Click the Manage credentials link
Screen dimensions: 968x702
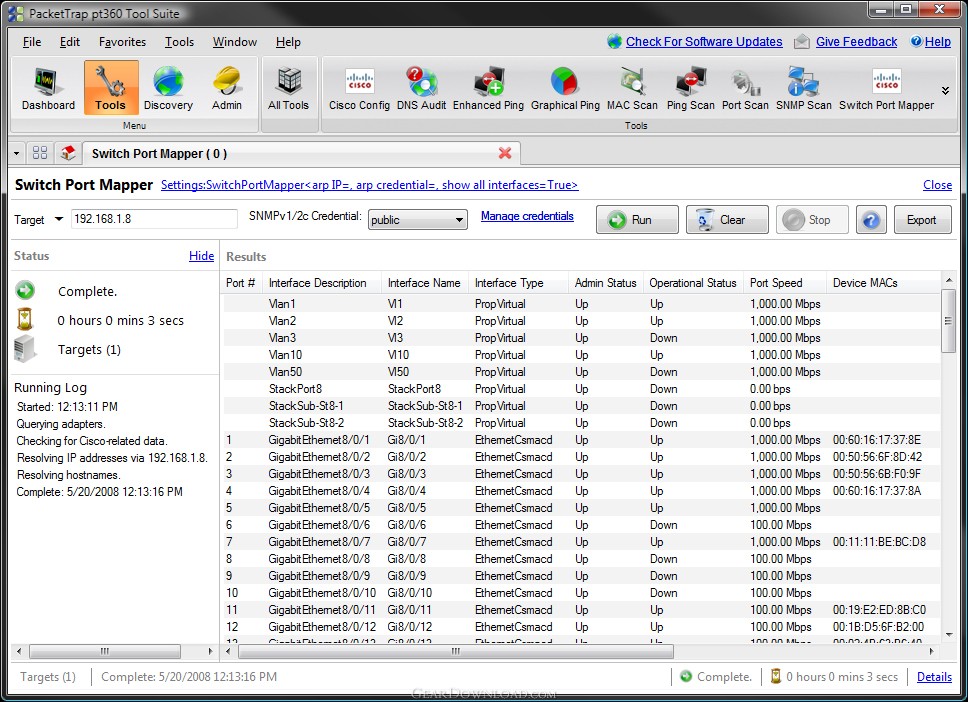point(527,216)
